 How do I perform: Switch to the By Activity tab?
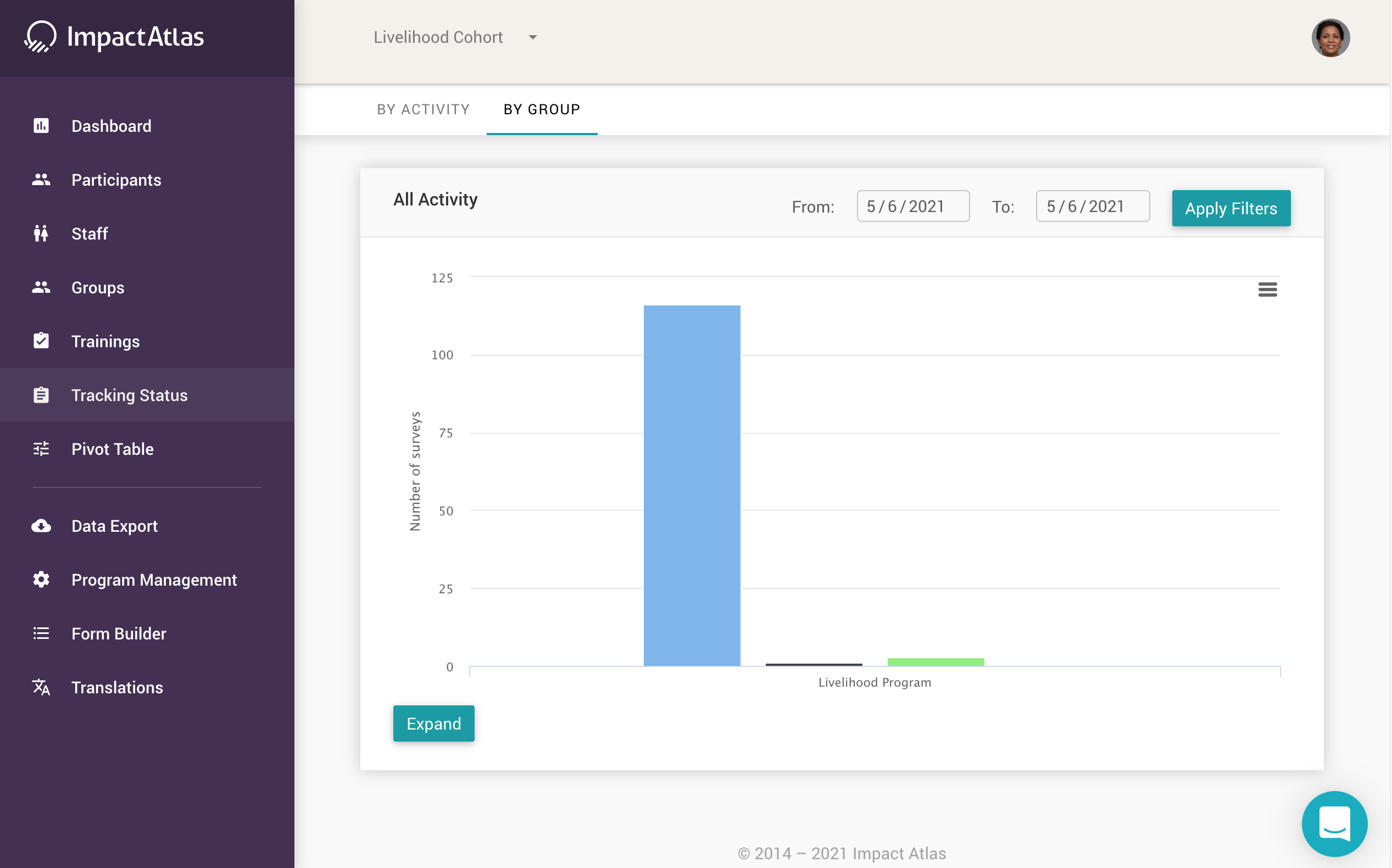tap(423, 109)
